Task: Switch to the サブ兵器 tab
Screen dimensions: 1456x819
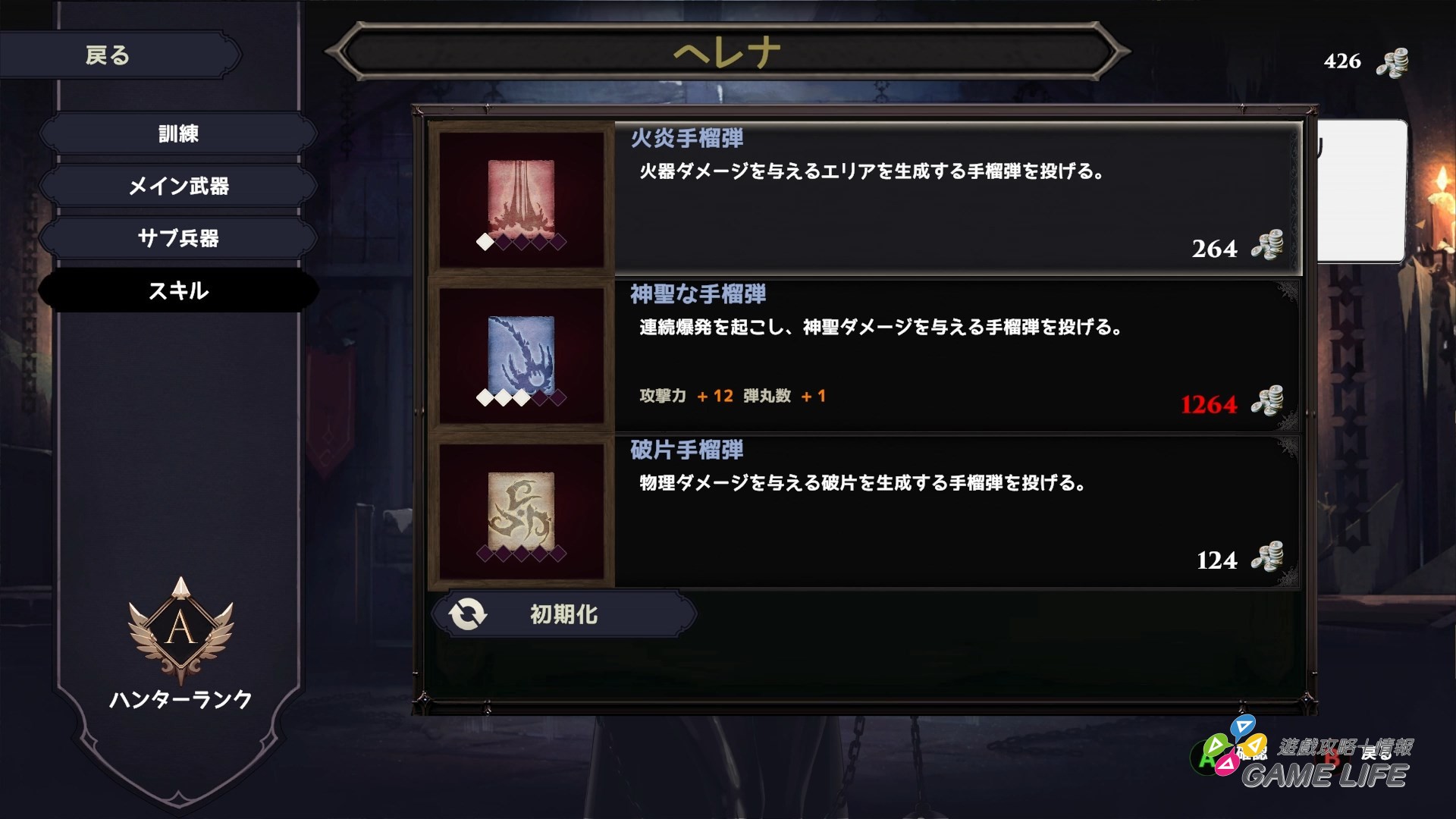Action: pyautogui.click(x=178, y=238)
